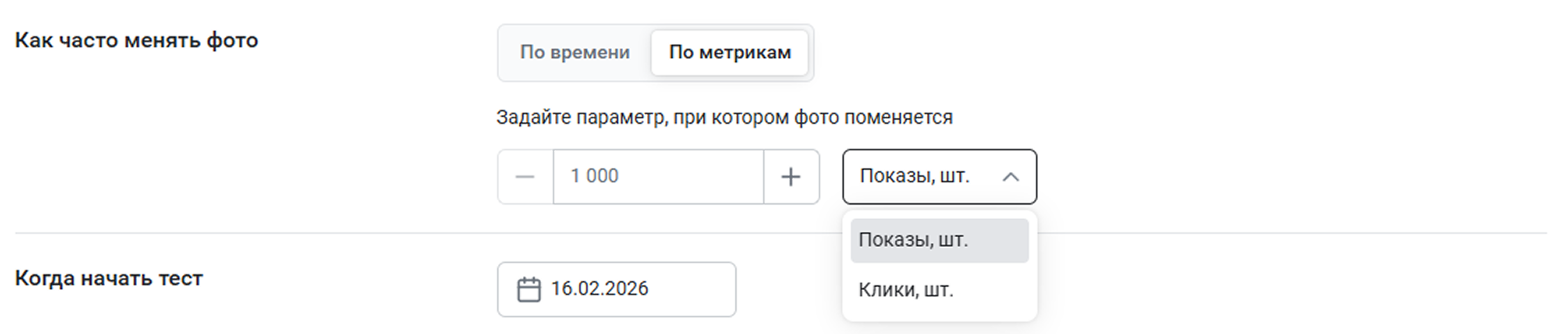
Task: Click the "Как часто менять фото" label
Action: coord(136,40)
